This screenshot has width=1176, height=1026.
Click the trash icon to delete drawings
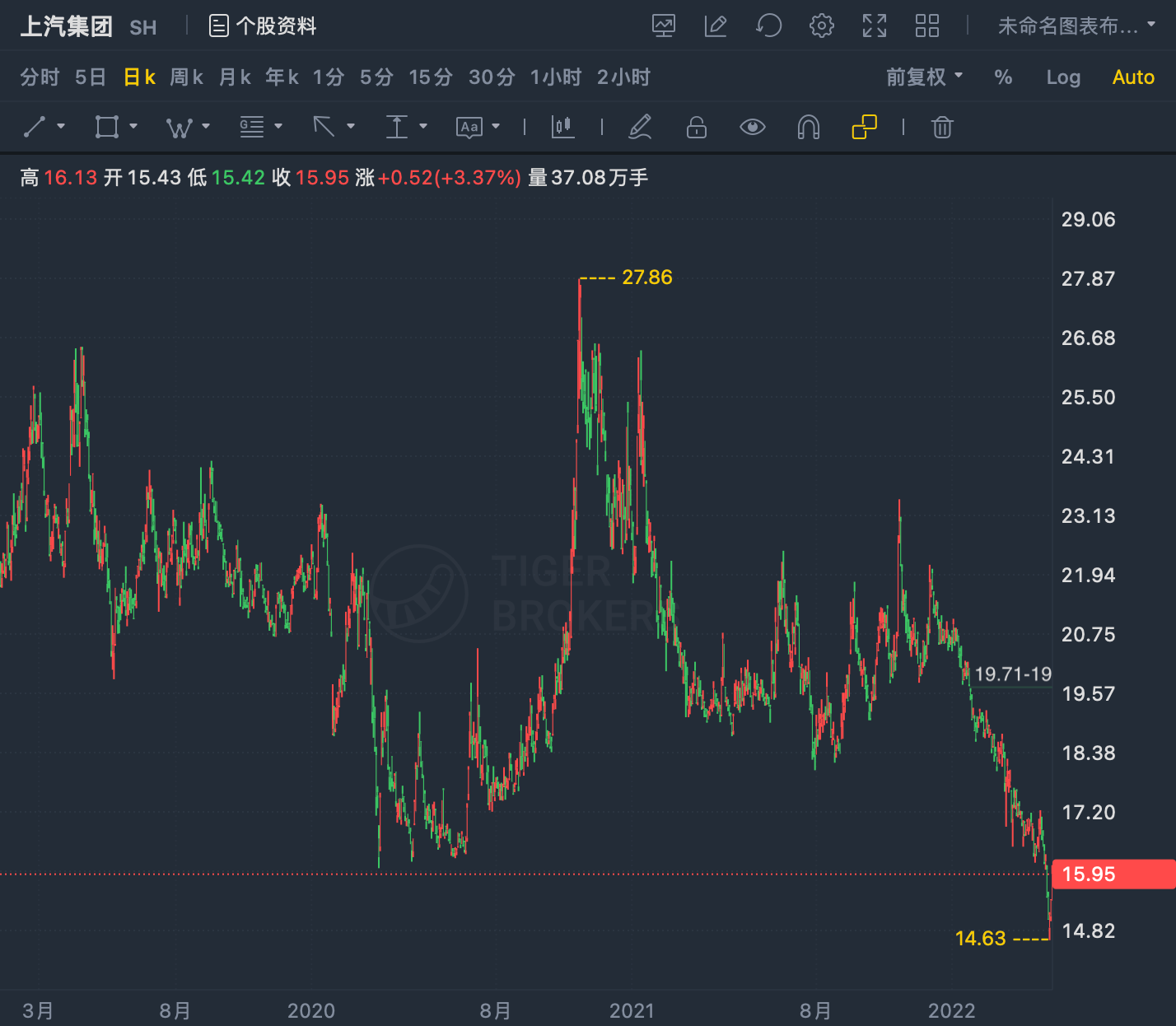coord(942,127)
